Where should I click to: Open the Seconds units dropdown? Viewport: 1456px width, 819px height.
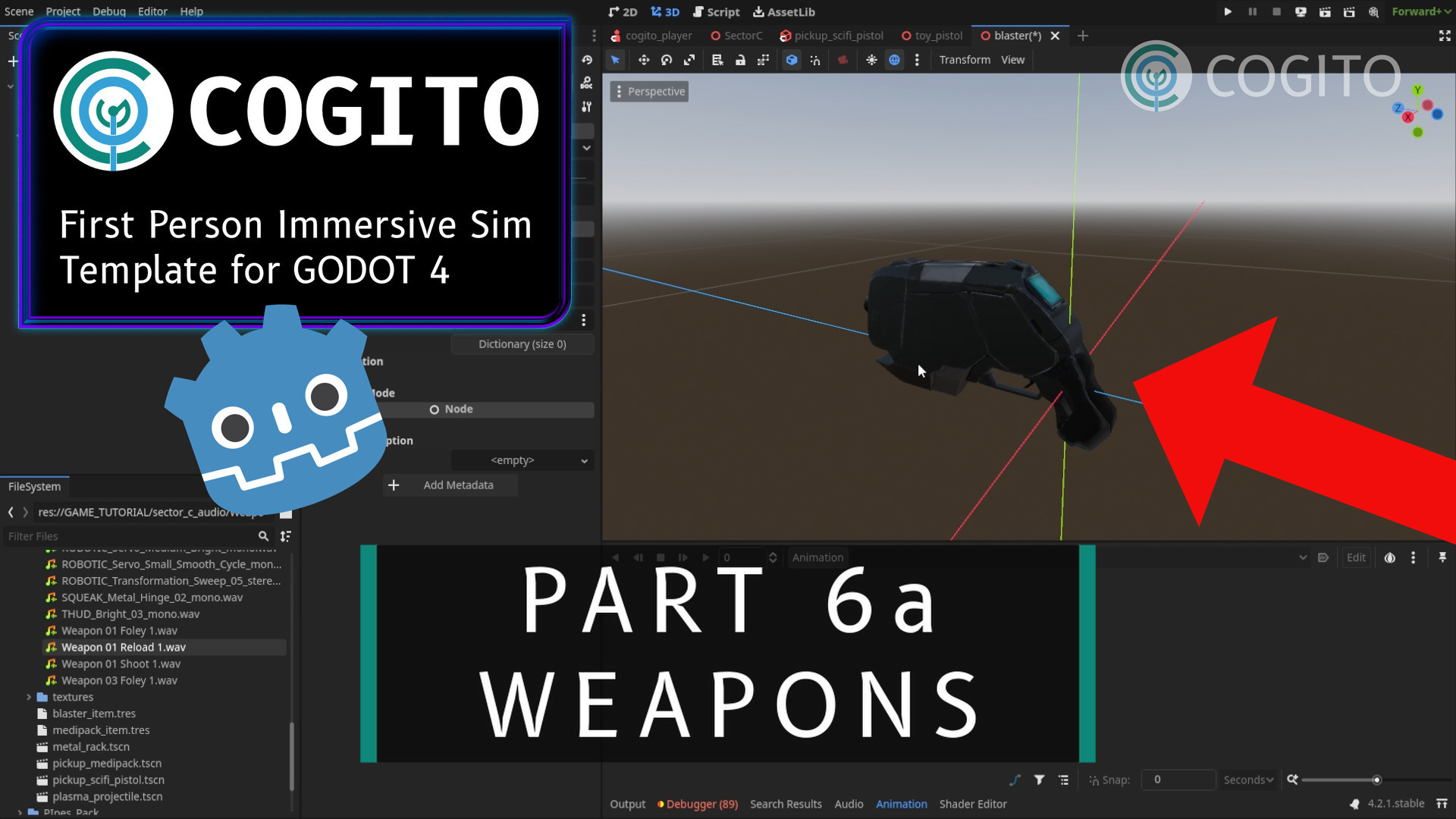(x=1248, y=780)
